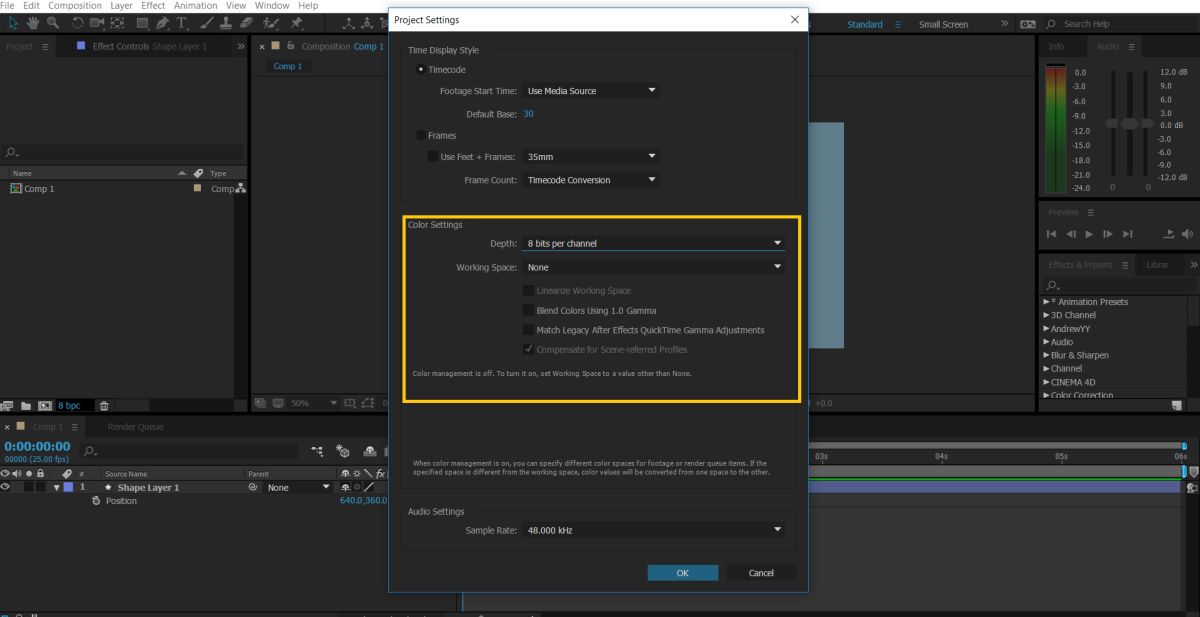
Task: Create a new folder in Project panel
Action: pos(26,406)
